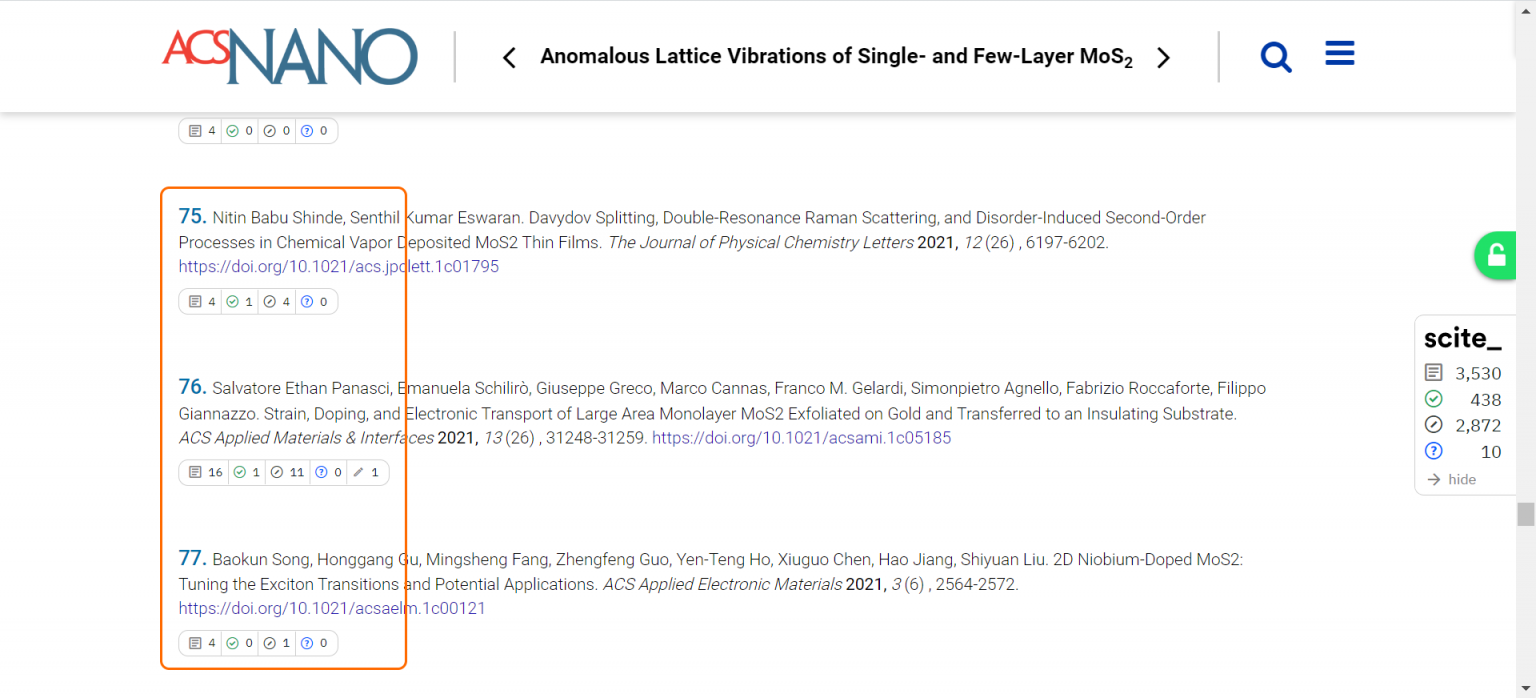Click mentioning citations icon for reference 76
The image size is (1536, 698).
(277, 472)
